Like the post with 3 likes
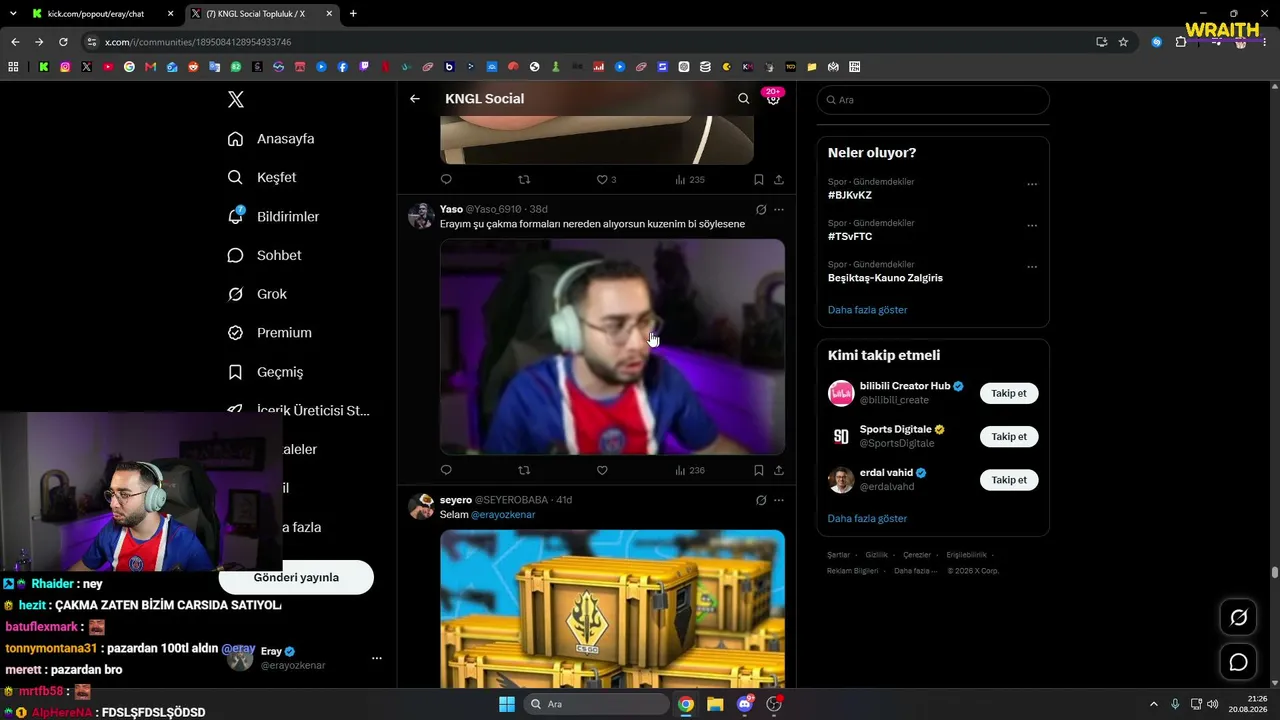Screen dimensions: 1280x720 coord(606,180)
